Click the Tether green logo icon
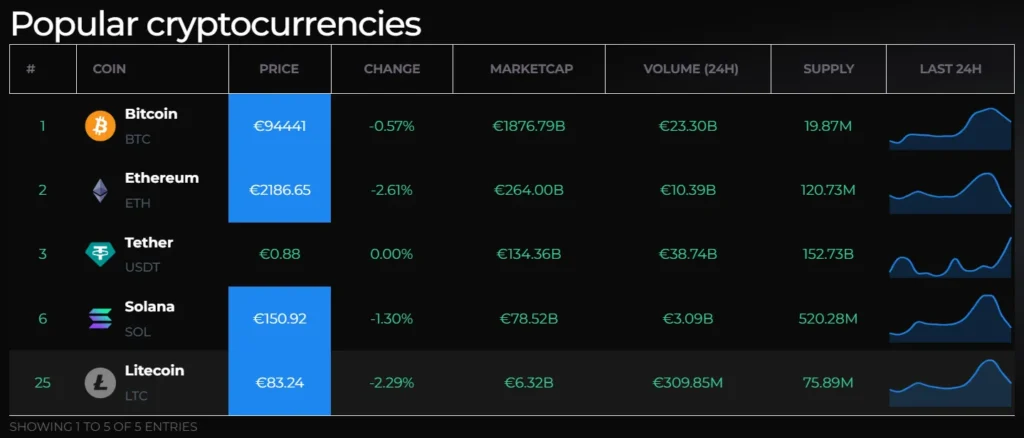1024x438 pixels. click(100, 254)
